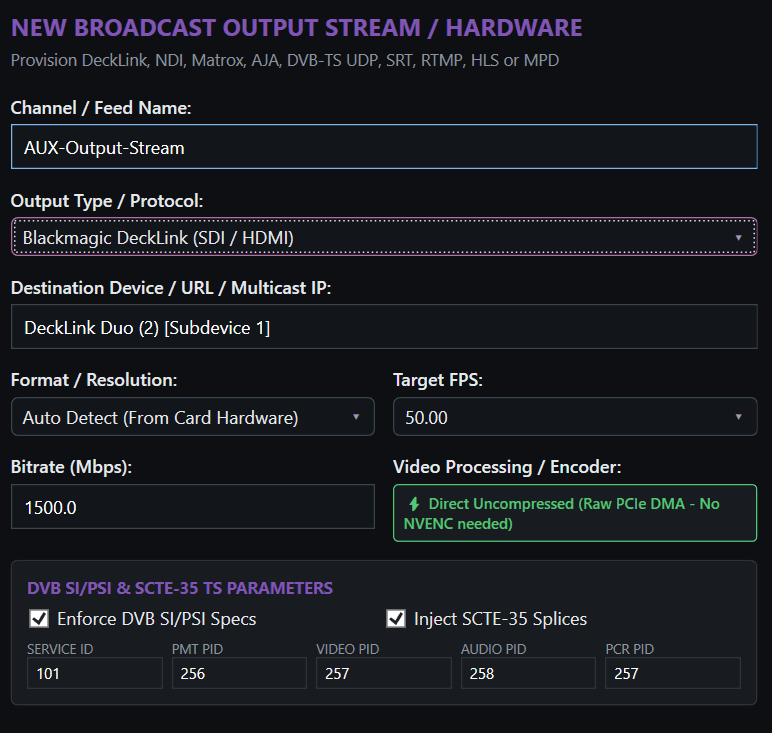This screenshot has height=733, width=772.
Task: Click the 'Enforce DVB SI/PSI Specs' label text
Action: click(157, 619)
